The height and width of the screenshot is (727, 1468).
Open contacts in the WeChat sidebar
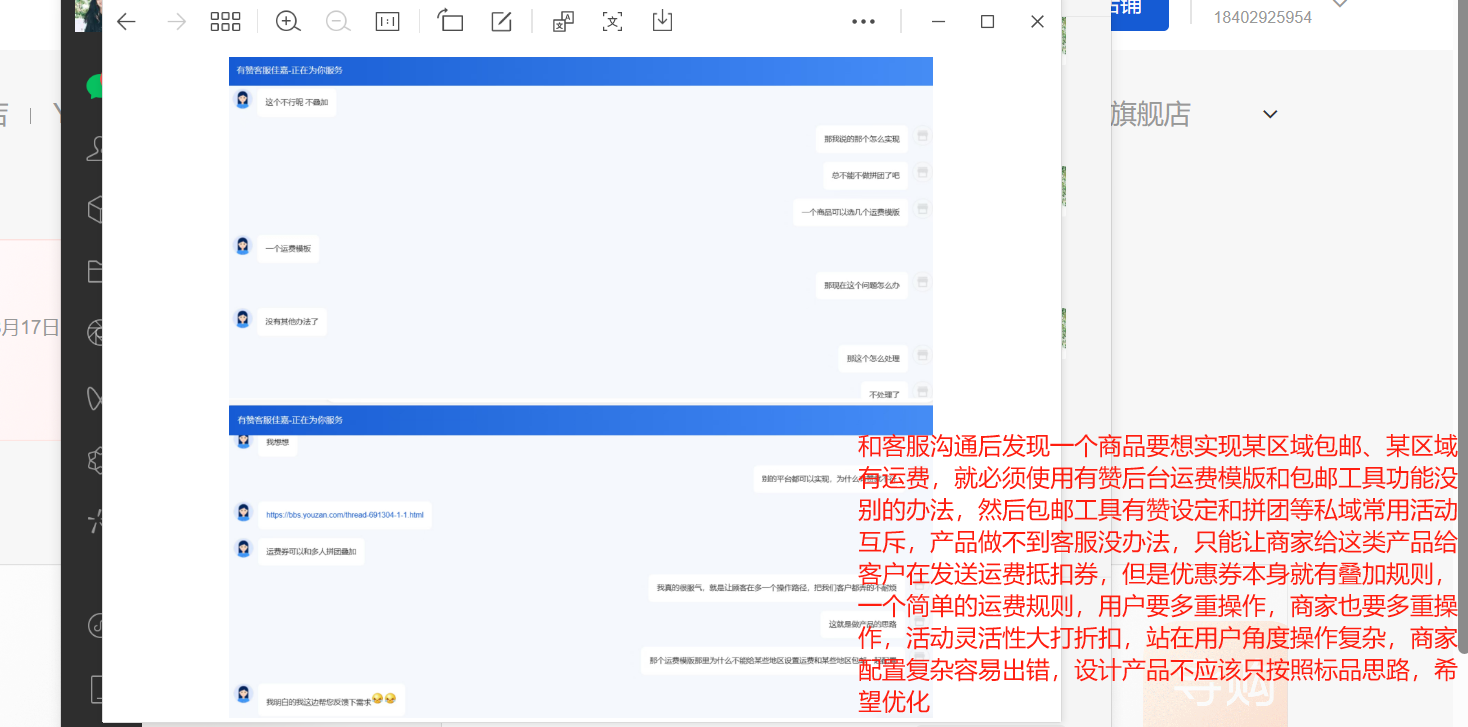(x=96, y=148)
